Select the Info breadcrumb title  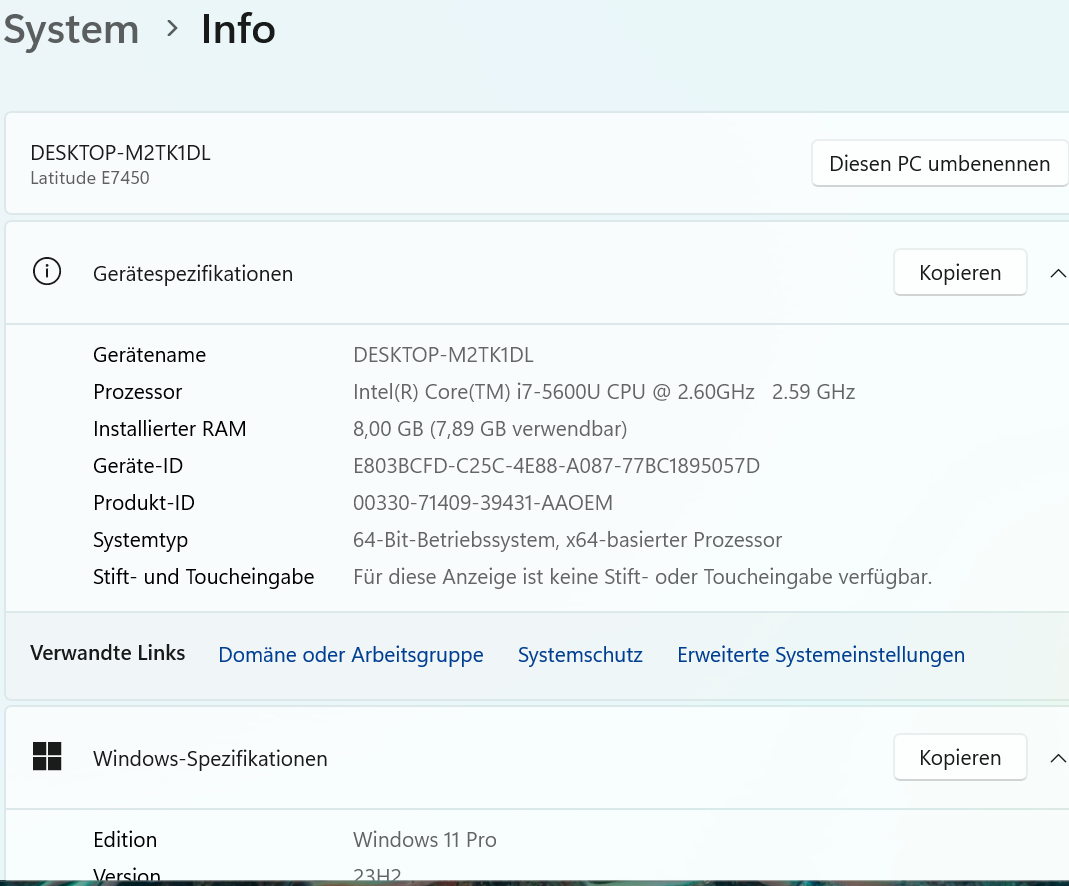238,30
